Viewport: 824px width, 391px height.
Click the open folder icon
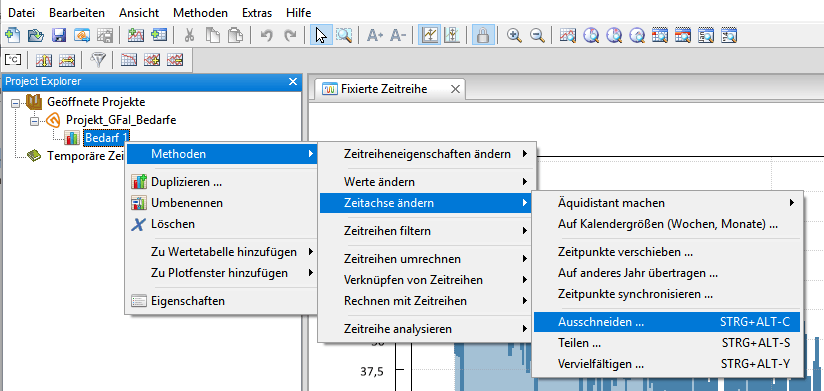35,35
